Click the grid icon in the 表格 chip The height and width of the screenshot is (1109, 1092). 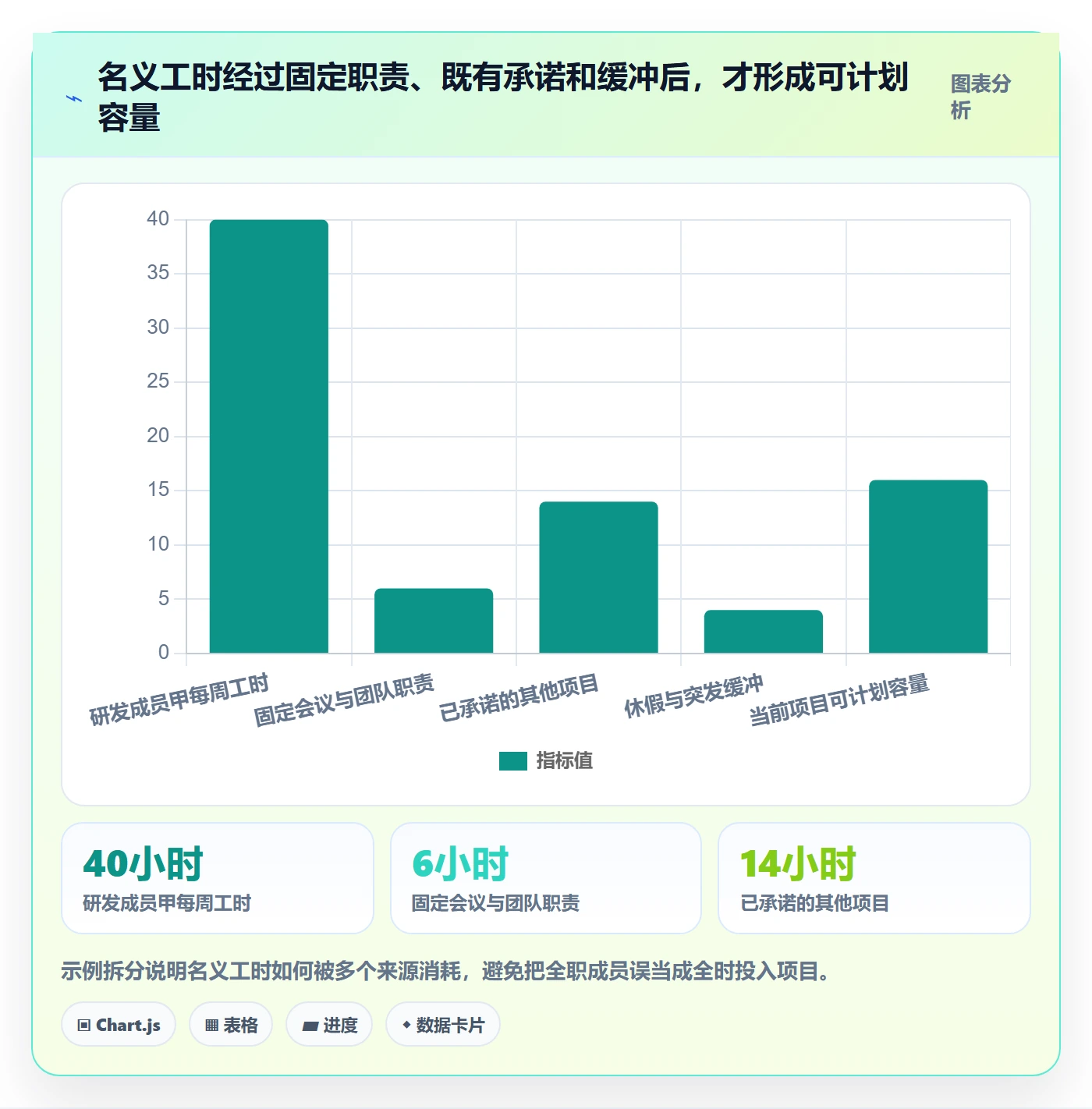click(x=211, y=1026)
